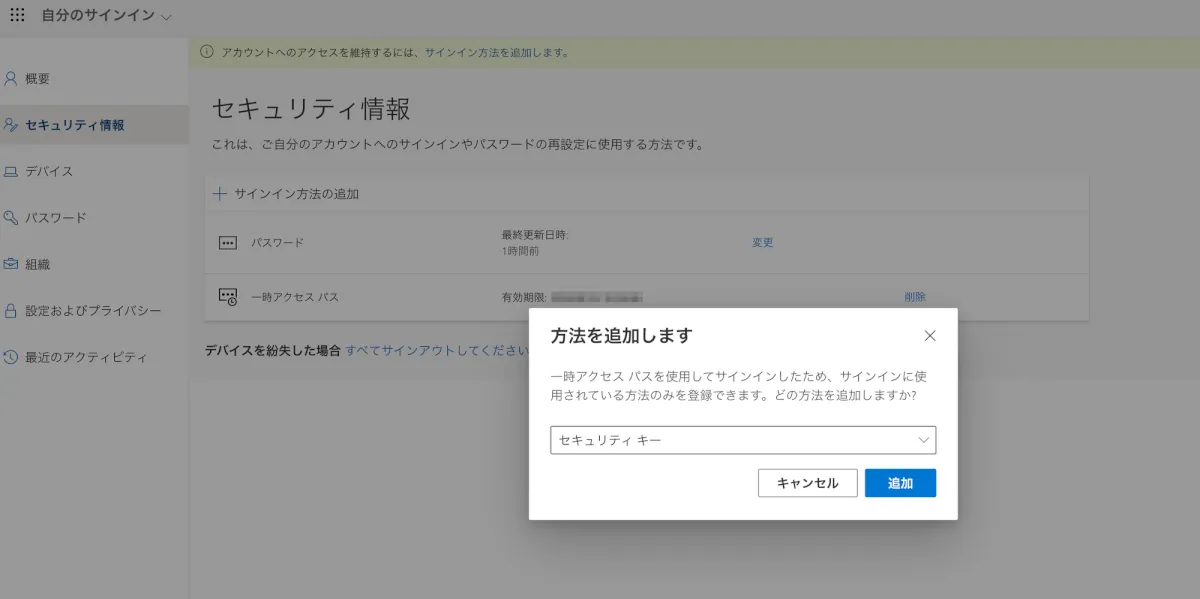The width and height of the screenshot is (1200, 599).
Task: Click the chevron arrow of the method combo box
Action: pyautogui.click(x=924, y=440)
